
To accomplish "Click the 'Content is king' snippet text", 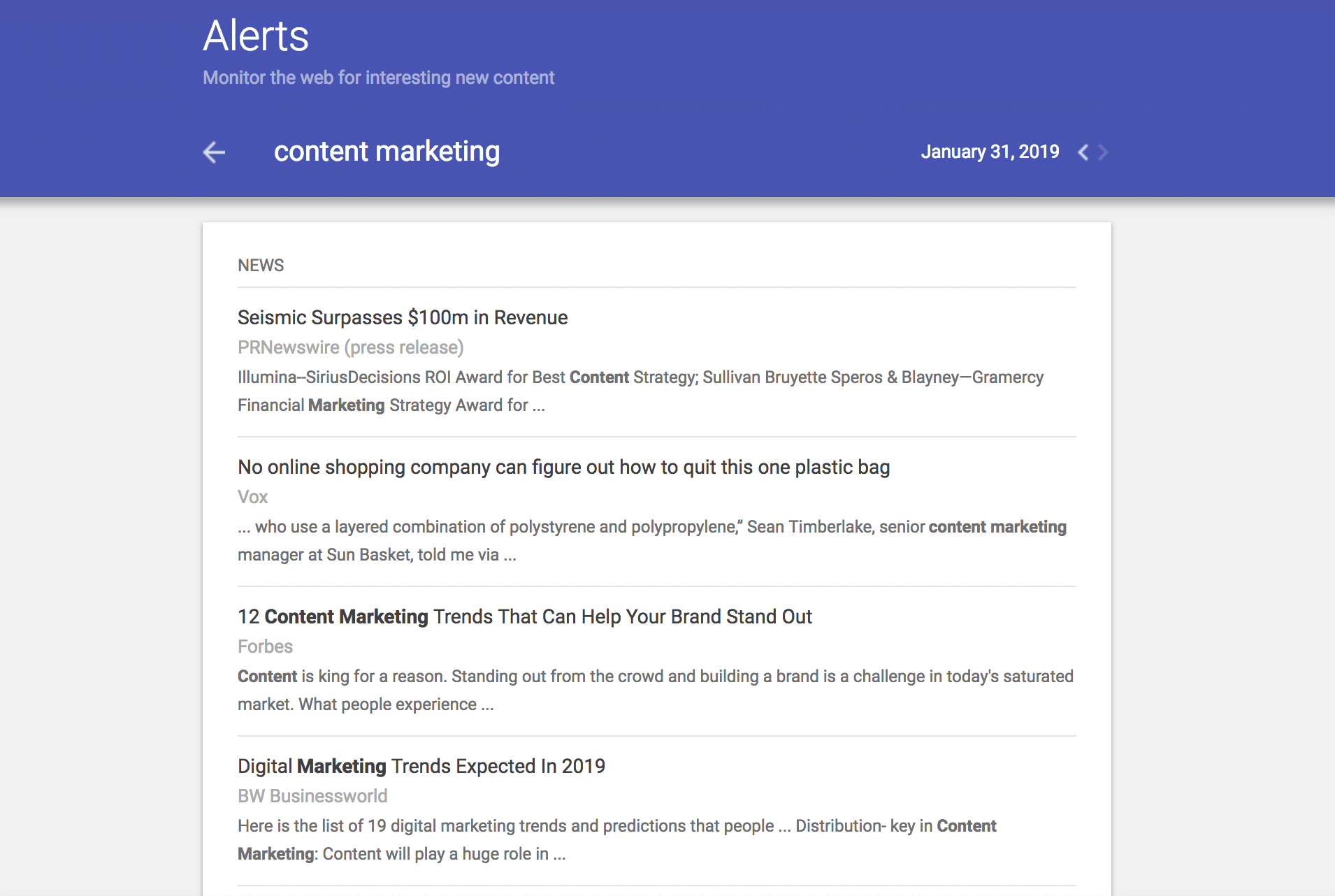I will (x=655, y=690).
